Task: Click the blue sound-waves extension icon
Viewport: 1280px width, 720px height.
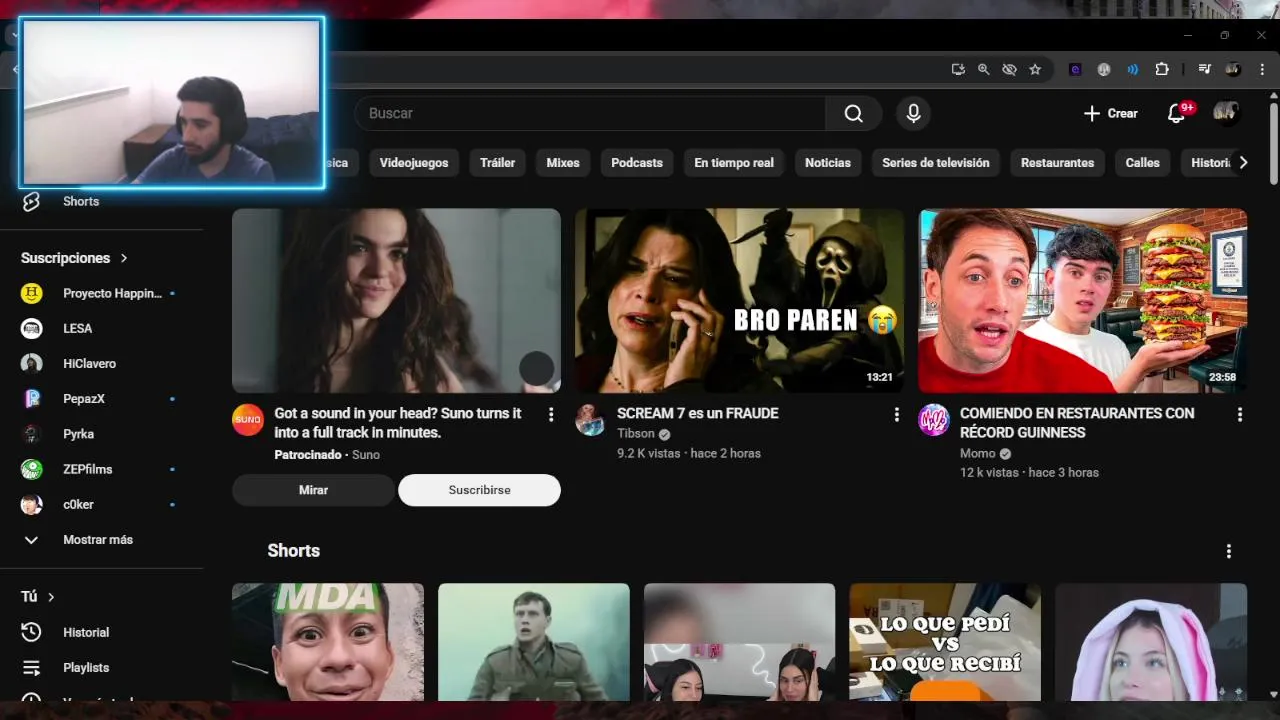Action: click(1133, 69)
